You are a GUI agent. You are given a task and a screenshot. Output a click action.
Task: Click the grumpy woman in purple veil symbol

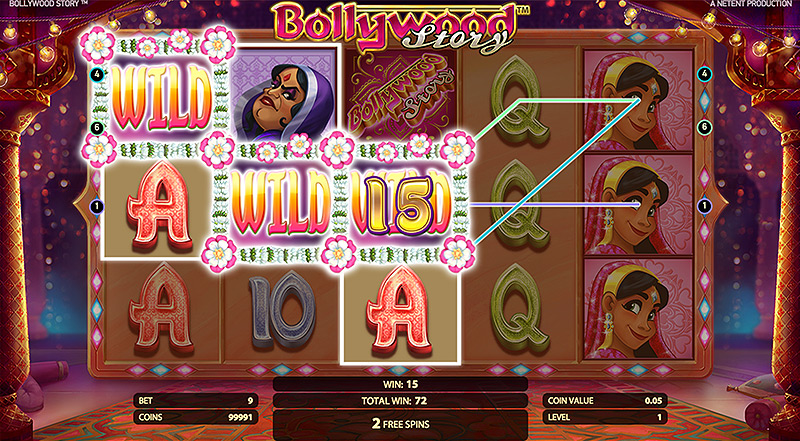[284, 97]
